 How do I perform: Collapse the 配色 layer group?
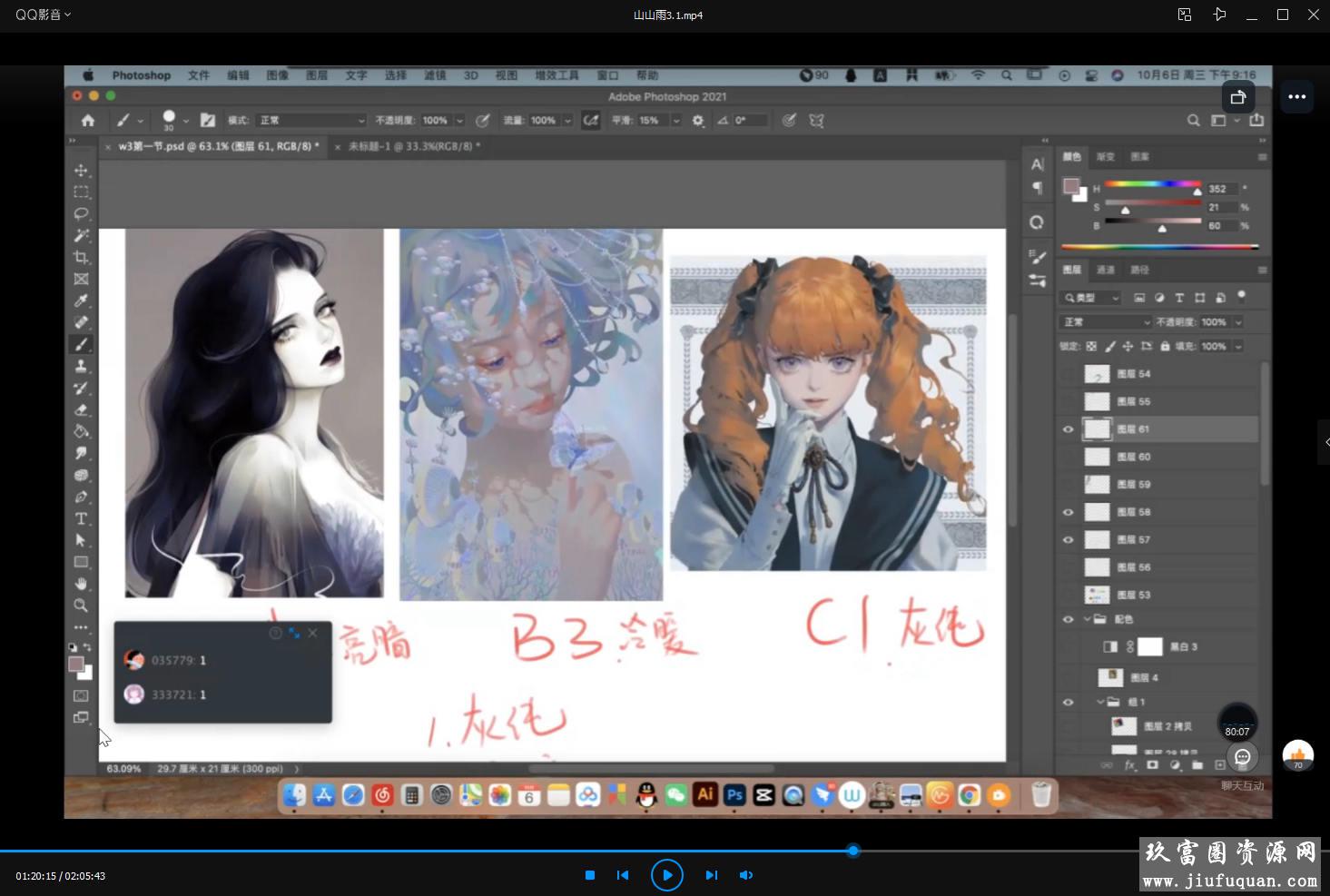(1087, 620)
